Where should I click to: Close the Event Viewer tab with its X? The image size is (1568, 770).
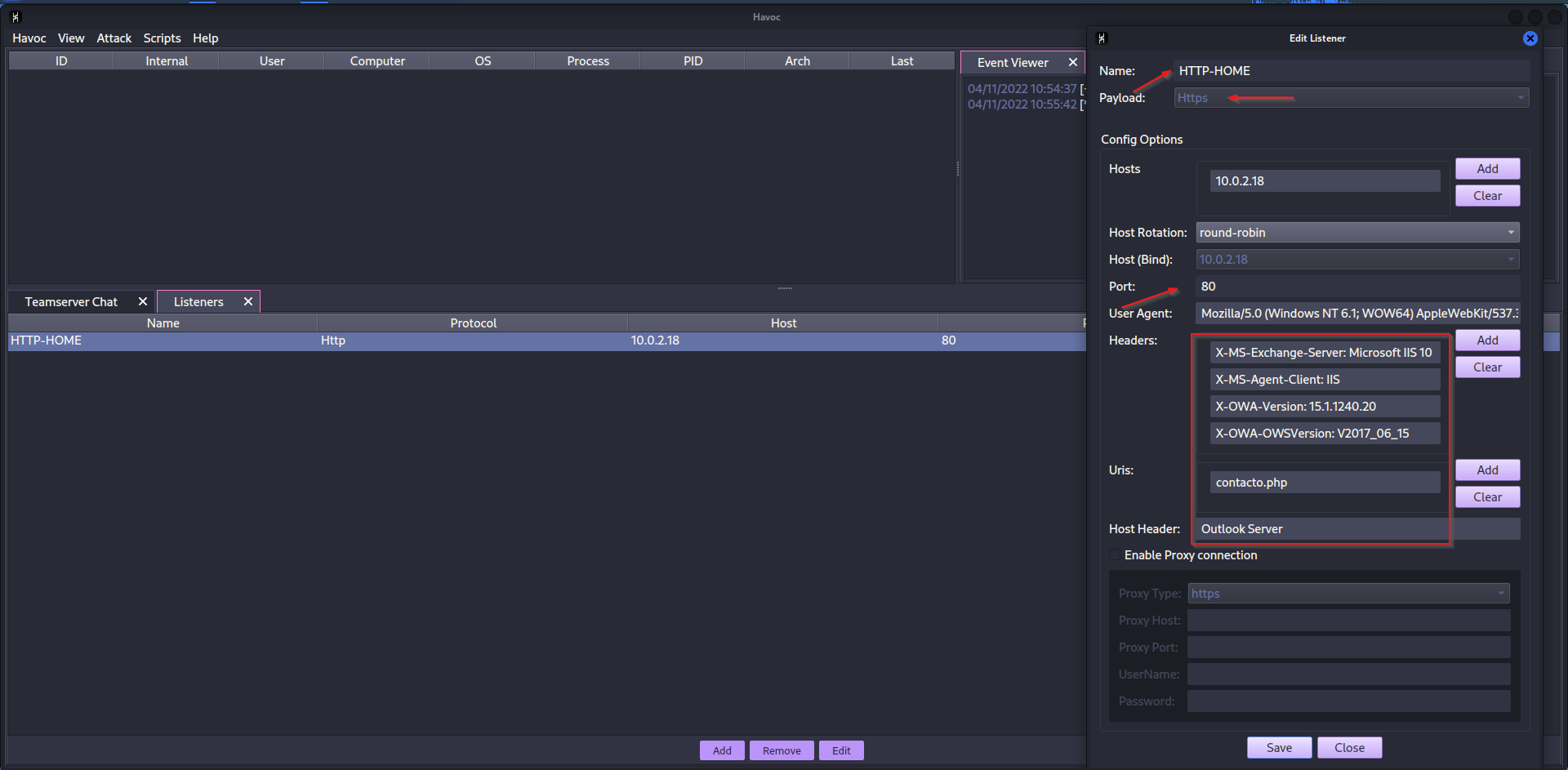[x=1073, y=62]
